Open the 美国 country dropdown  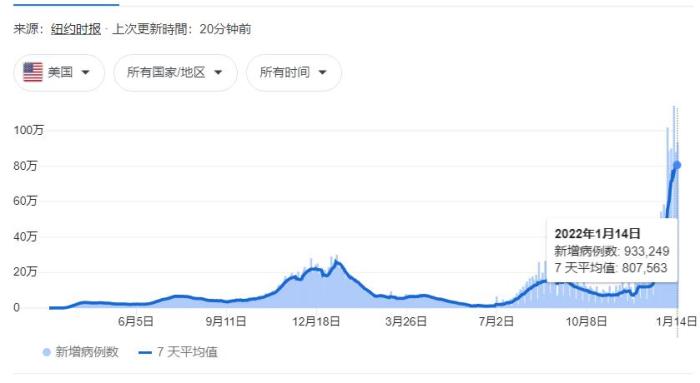(59, 73)
